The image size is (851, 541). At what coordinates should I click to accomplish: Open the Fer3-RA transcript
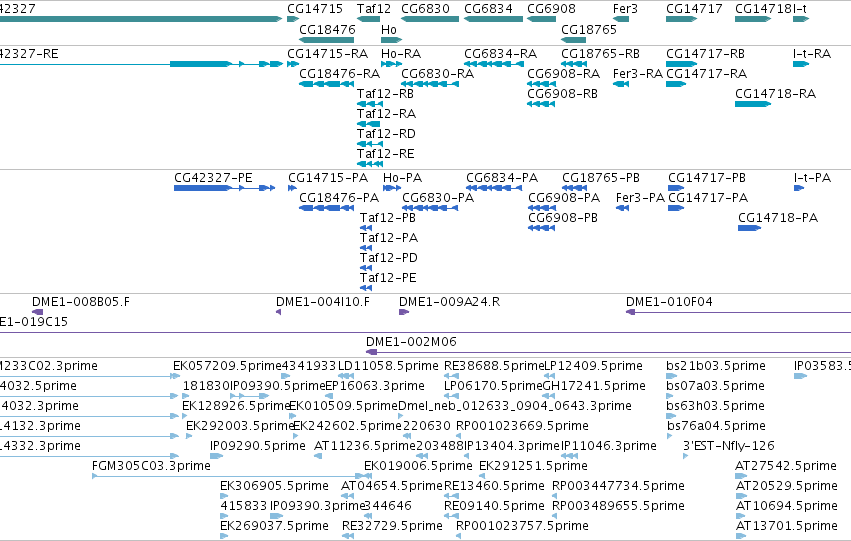point(638,74)
